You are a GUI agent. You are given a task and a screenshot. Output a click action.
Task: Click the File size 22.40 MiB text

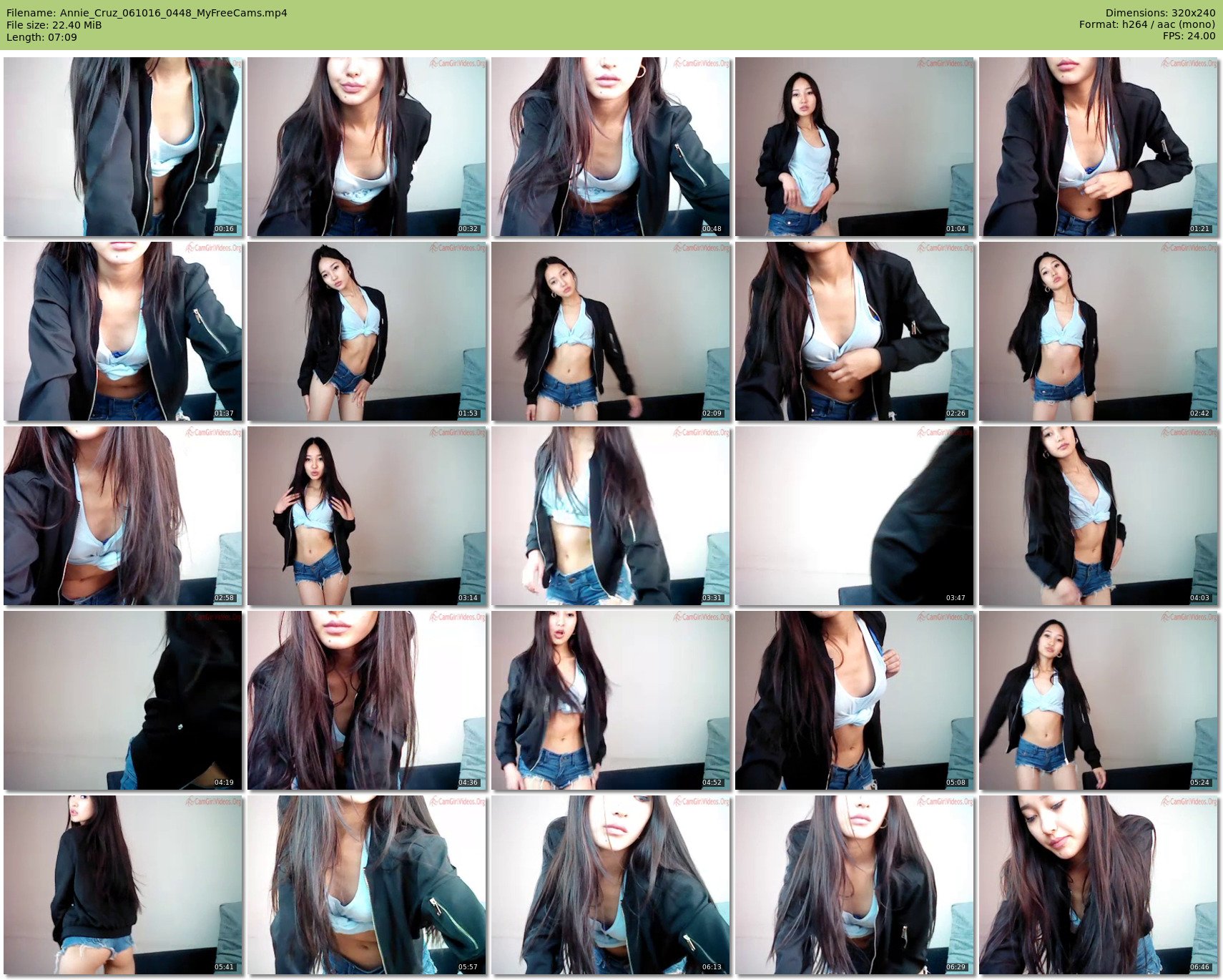click(54, 25)
